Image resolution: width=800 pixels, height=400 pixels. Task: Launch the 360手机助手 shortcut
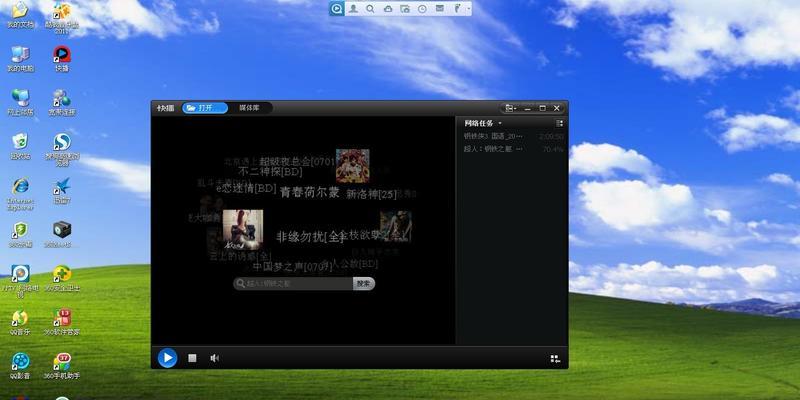[x=62, y=366]
